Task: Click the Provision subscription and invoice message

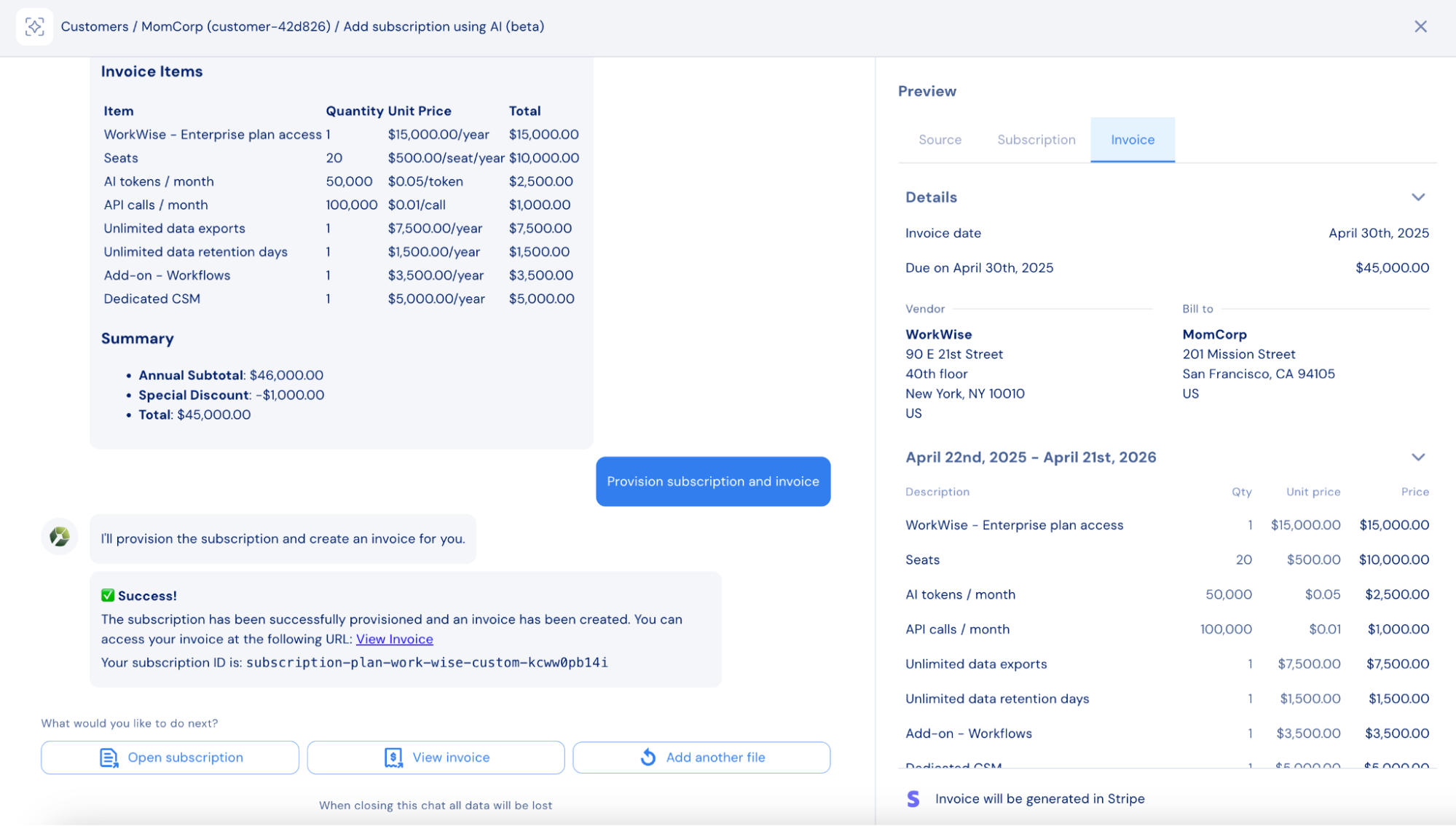Action: coord(712,481)
